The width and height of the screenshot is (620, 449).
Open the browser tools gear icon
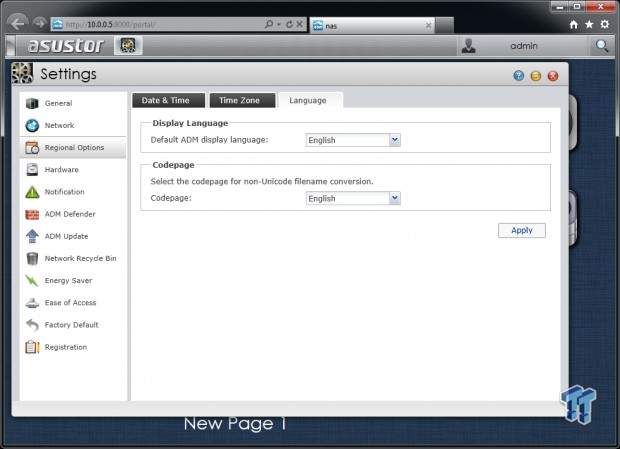point(605,25)
